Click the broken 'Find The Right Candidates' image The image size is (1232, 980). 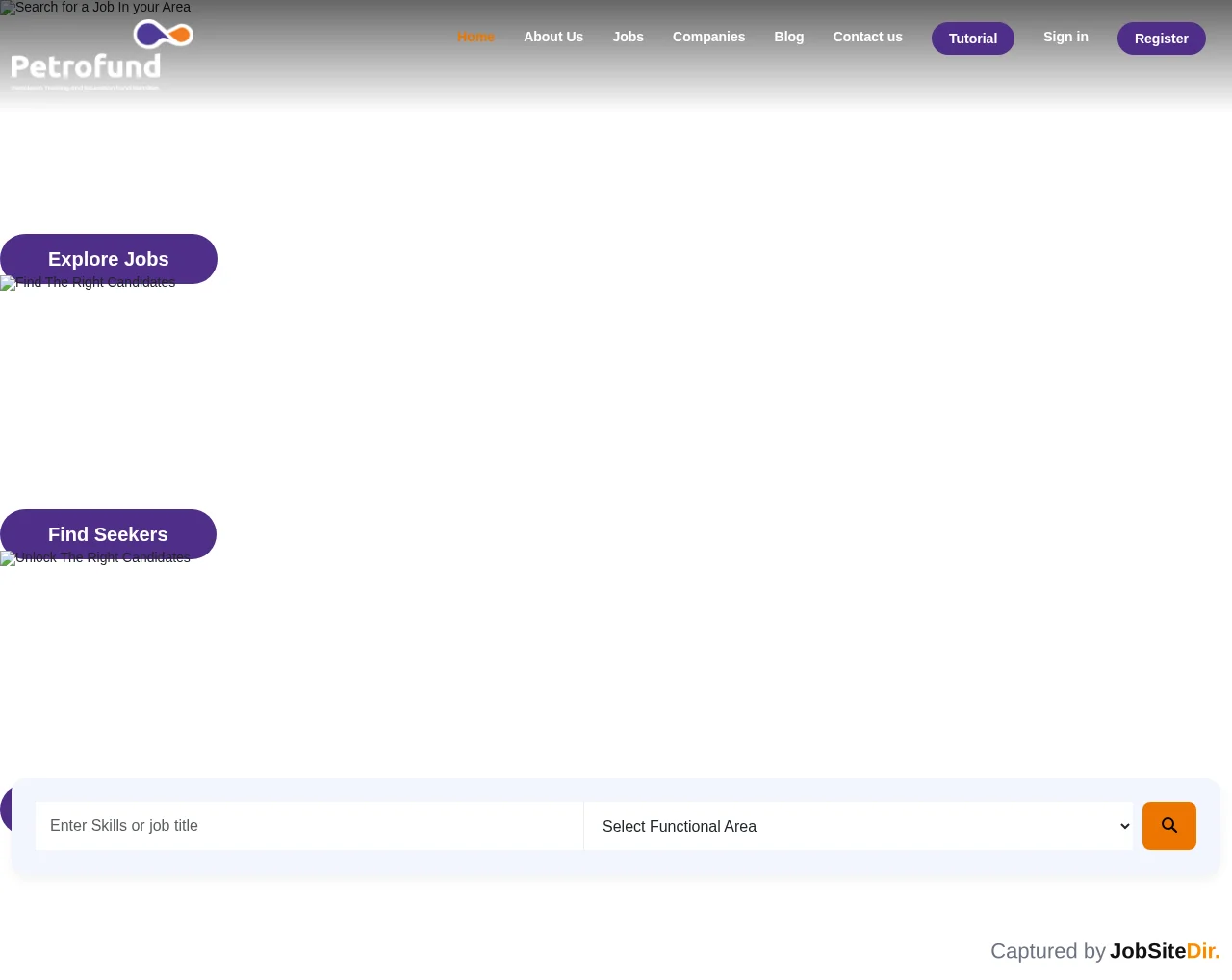pos(88,283)
